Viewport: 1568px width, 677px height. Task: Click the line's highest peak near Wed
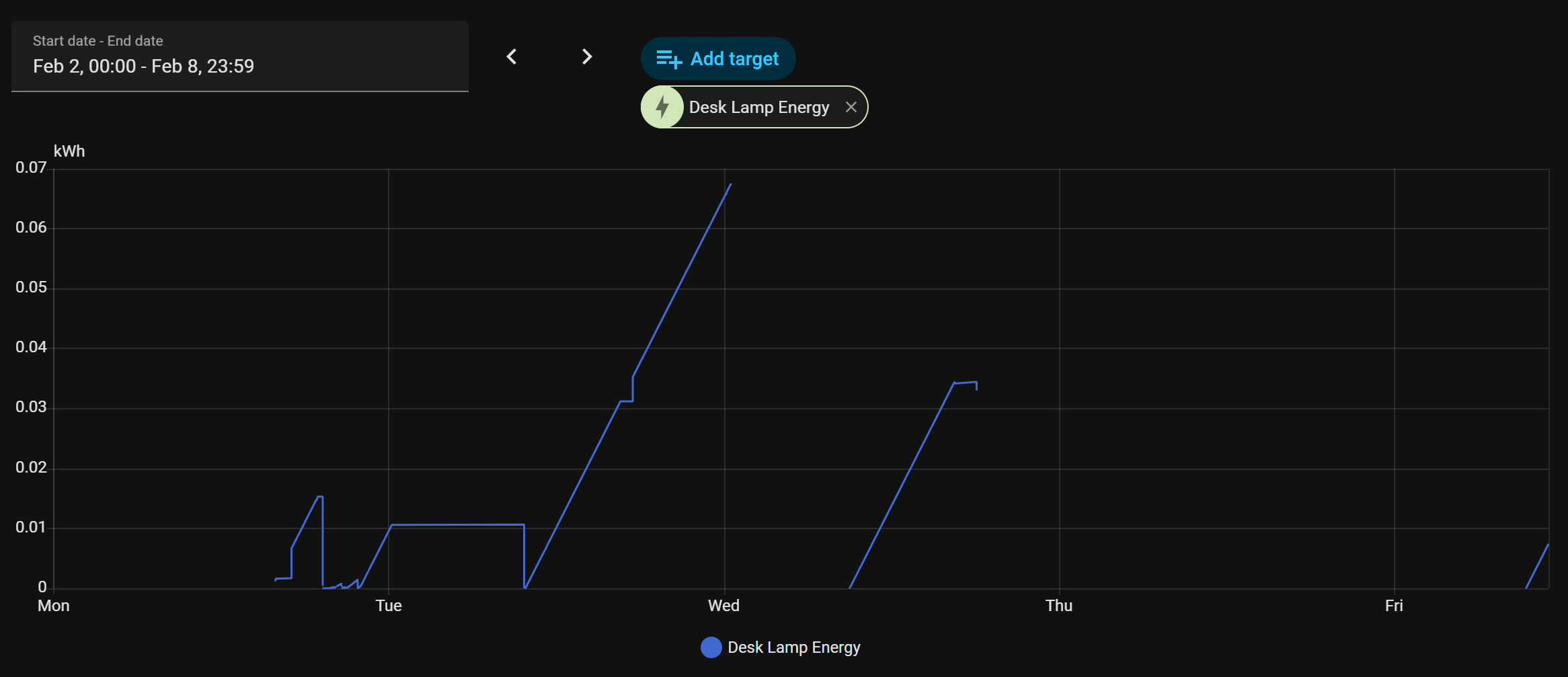(x=730, y=185)
